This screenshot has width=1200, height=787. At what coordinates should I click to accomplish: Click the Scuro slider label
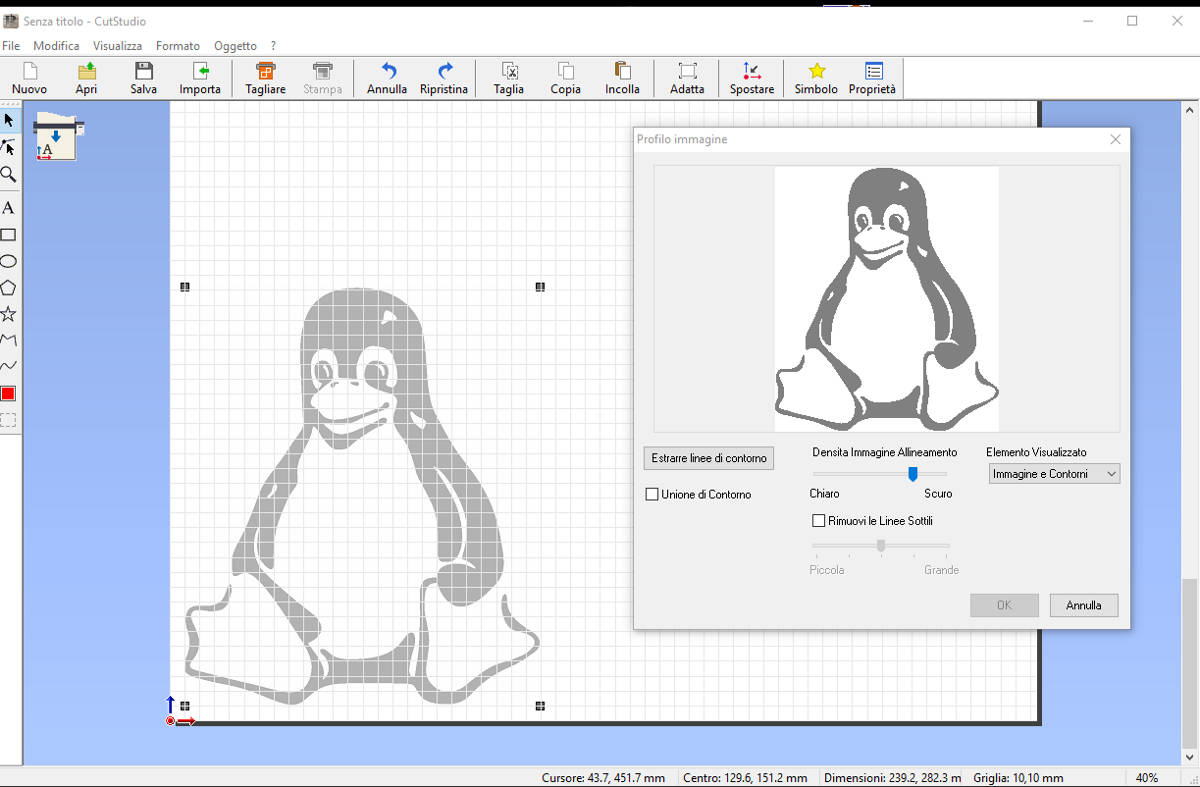[x=938, y=494]
